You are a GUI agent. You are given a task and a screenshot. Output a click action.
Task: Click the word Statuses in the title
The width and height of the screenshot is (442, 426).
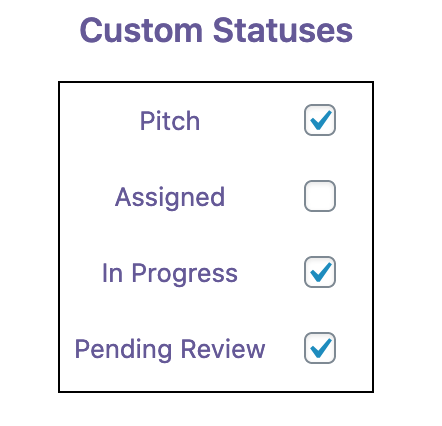(x=283, y=30)
